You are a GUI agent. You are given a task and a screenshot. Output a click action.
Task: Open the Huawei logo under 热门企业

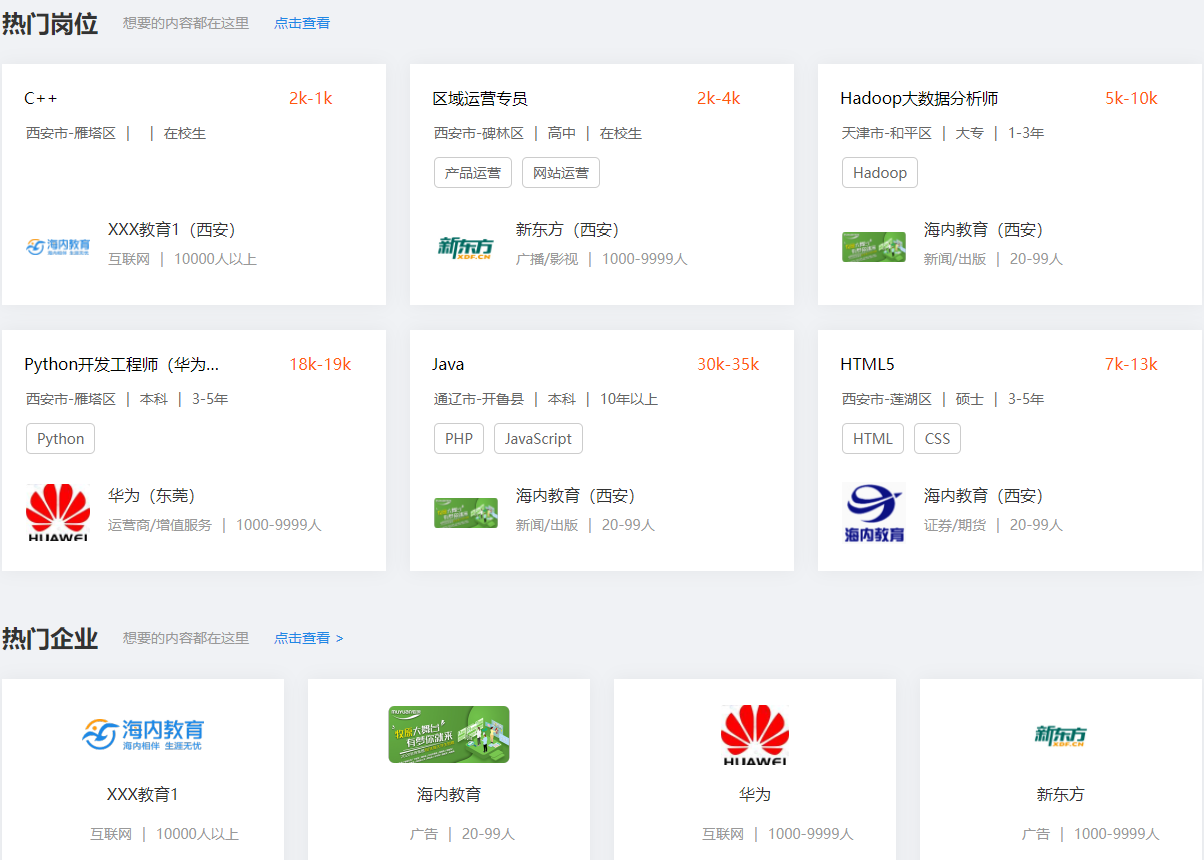coord(755,735)
